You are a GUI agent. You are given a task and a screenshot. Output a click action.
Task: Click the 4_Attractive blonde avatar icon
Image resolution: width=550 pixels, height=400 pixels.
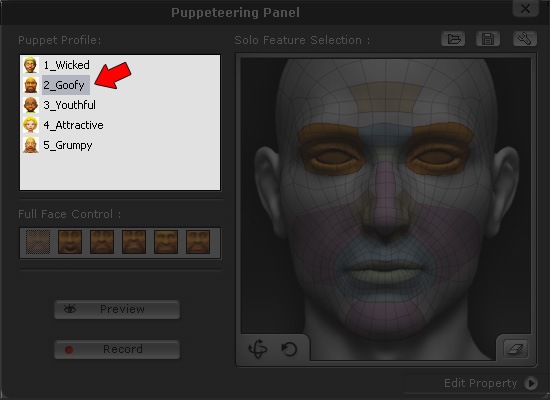tap(31, 125)
